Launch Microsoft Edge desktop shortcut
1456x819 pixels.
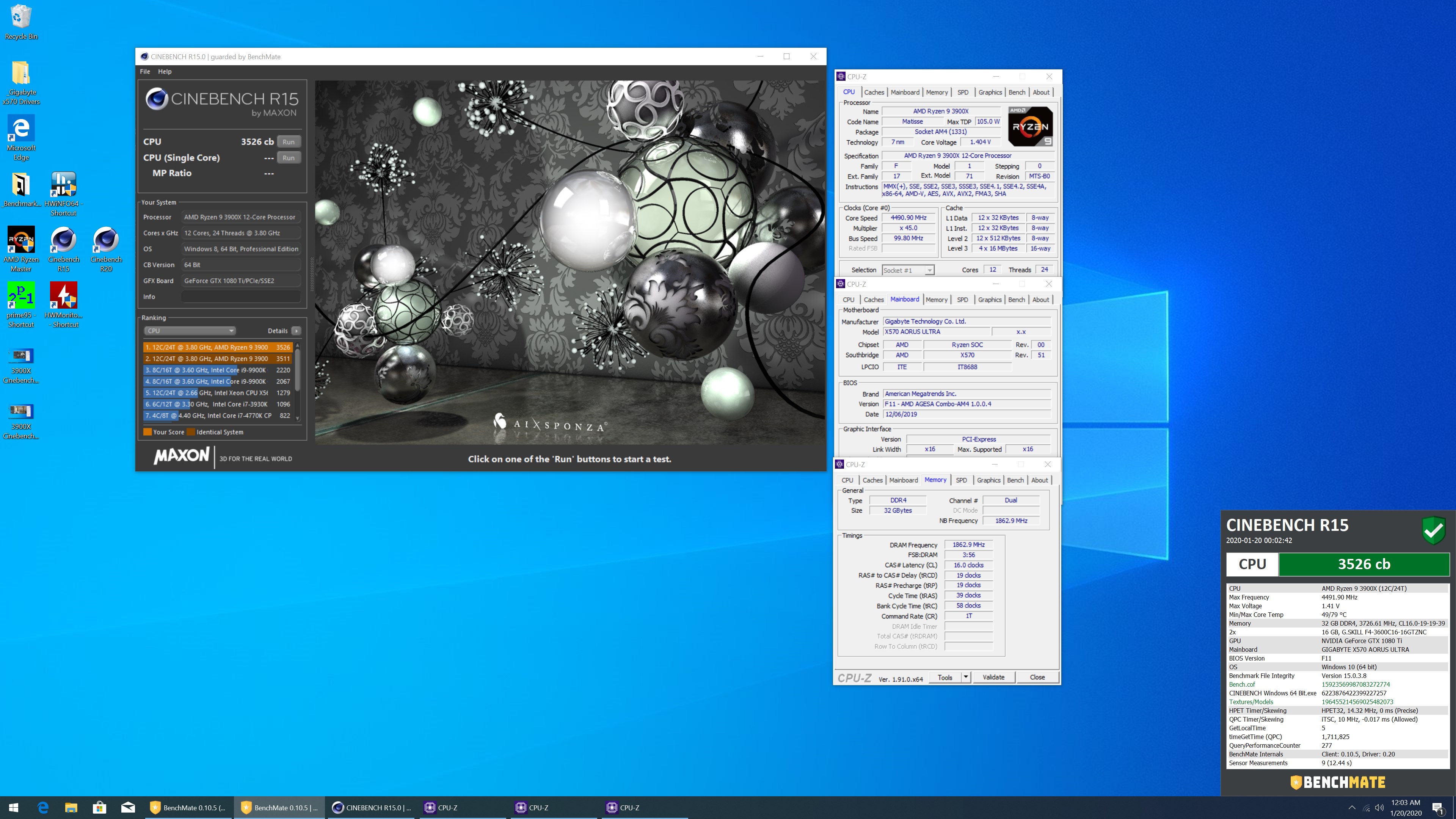[21, 138]
